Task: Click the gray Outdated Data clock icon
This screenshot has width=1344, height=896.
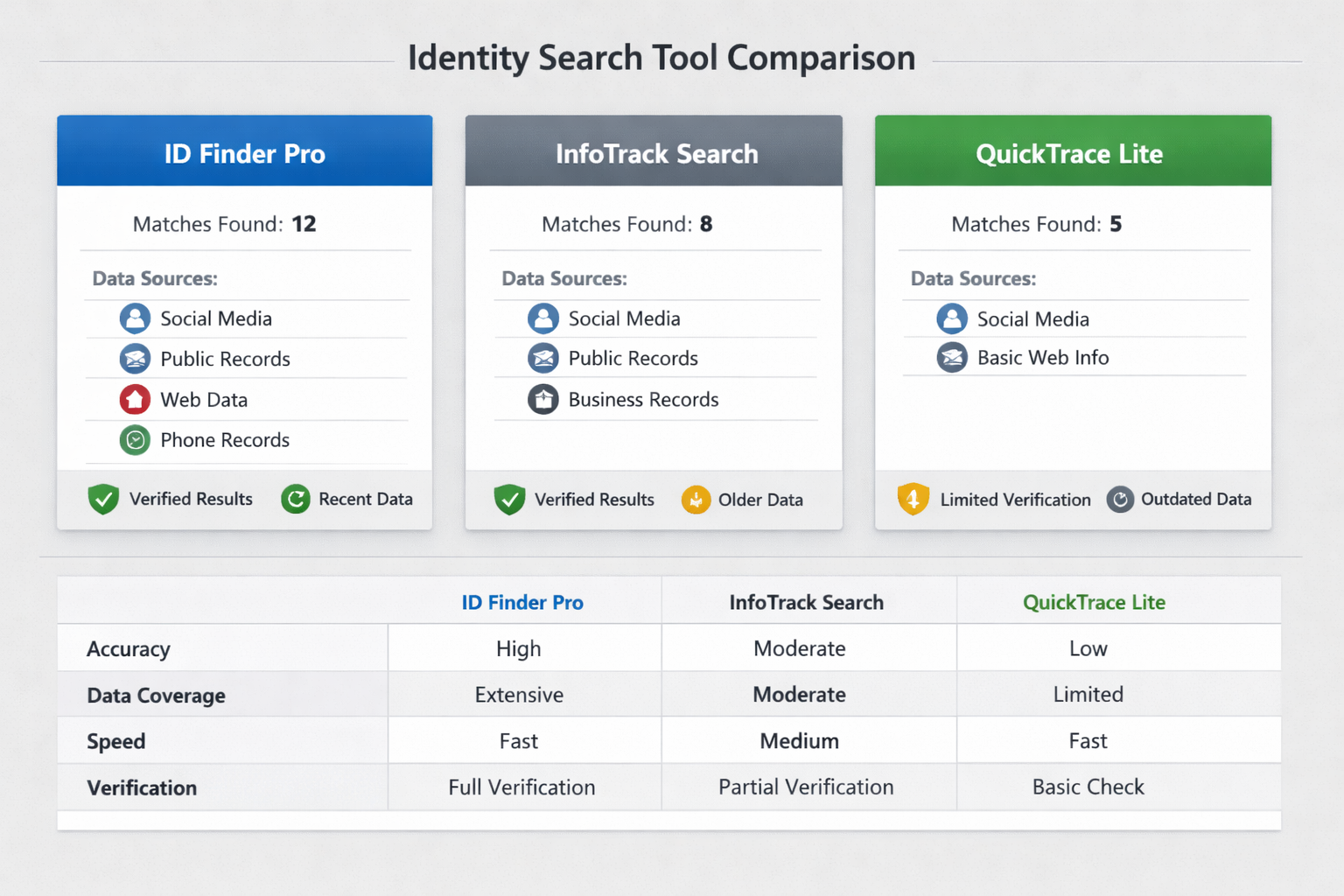Action: (1120, 500)
